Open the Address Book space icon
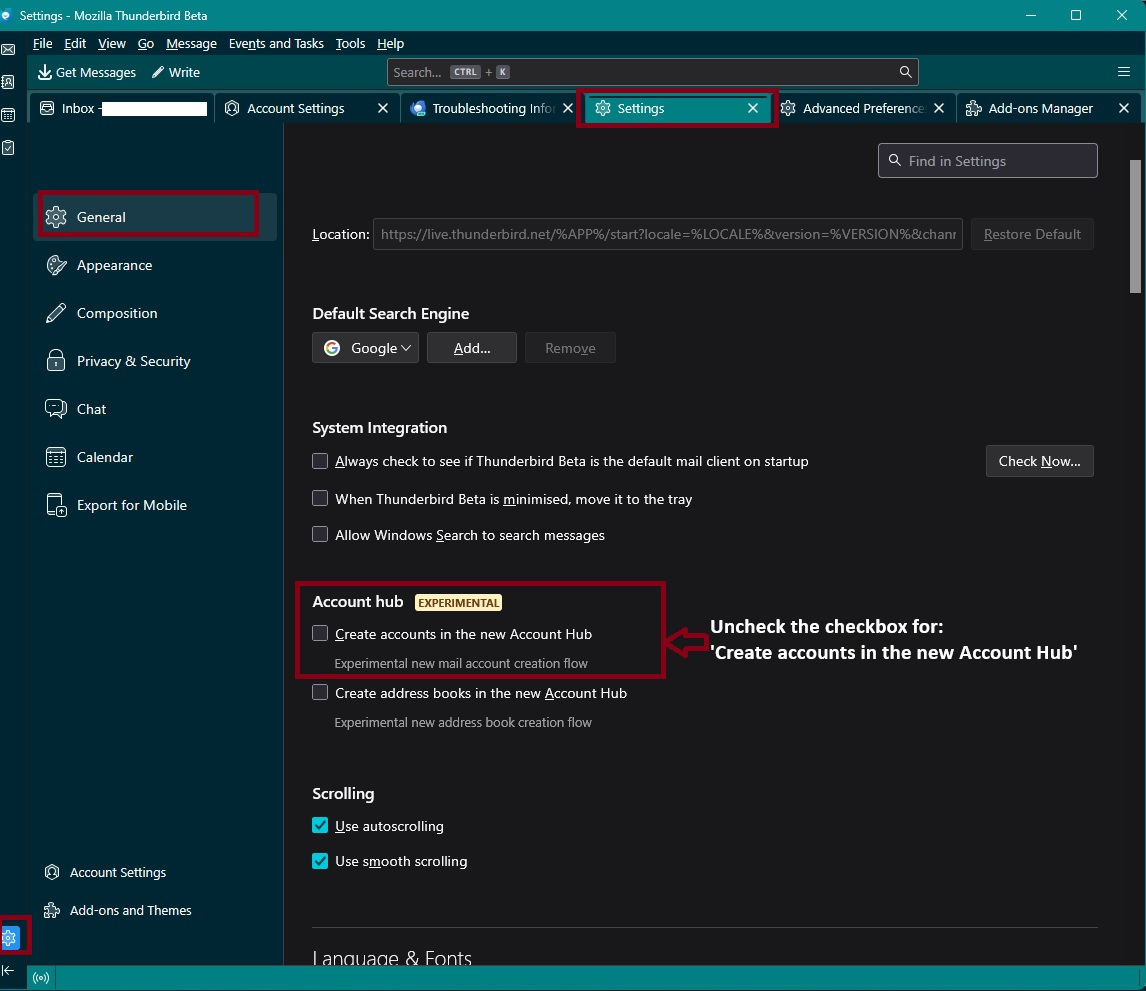 [x=8, y=82]
